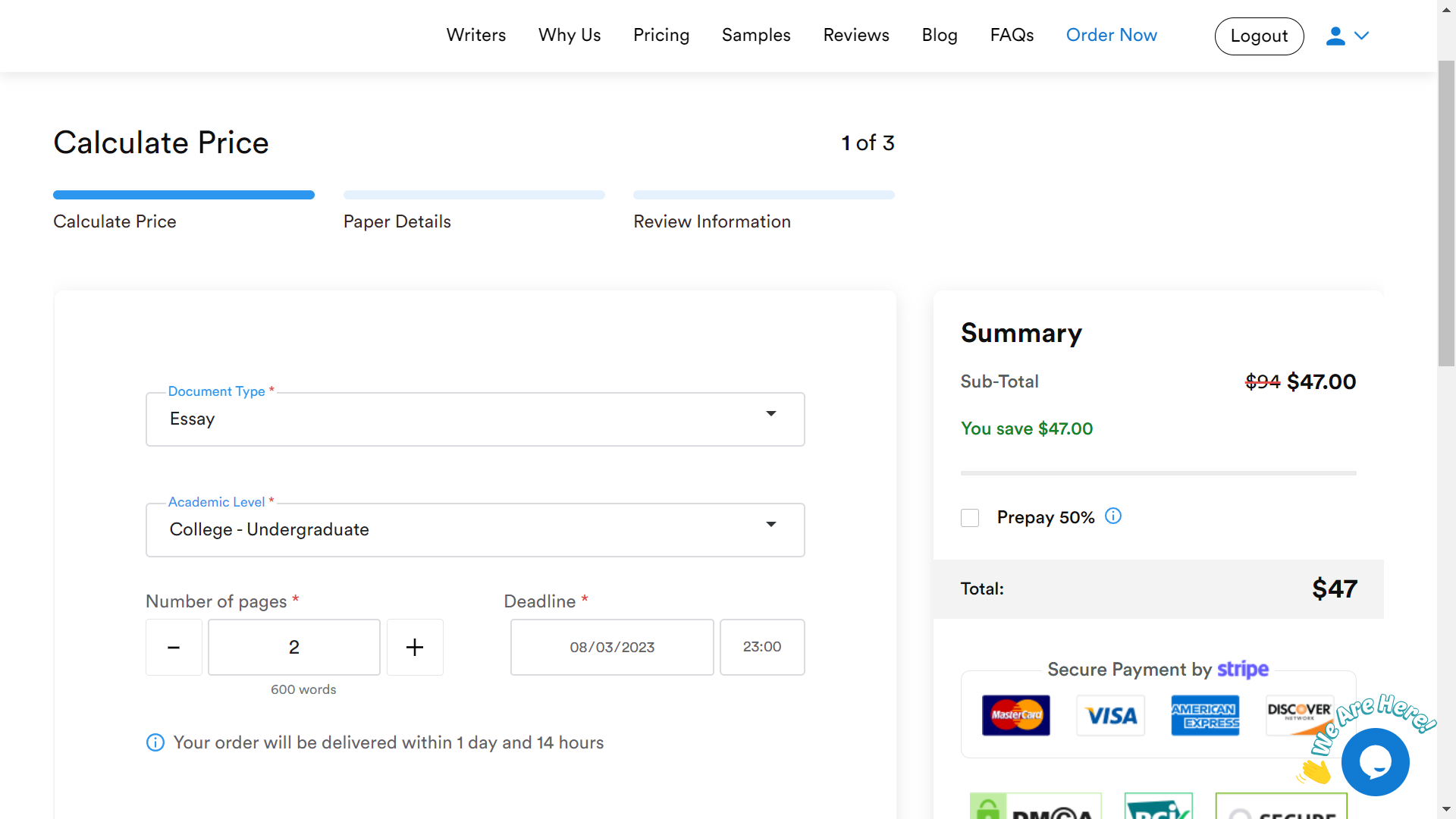The width and height of the screenshot is (1456, 819).
Task: Click the American Express logo
Action: 1205,715
